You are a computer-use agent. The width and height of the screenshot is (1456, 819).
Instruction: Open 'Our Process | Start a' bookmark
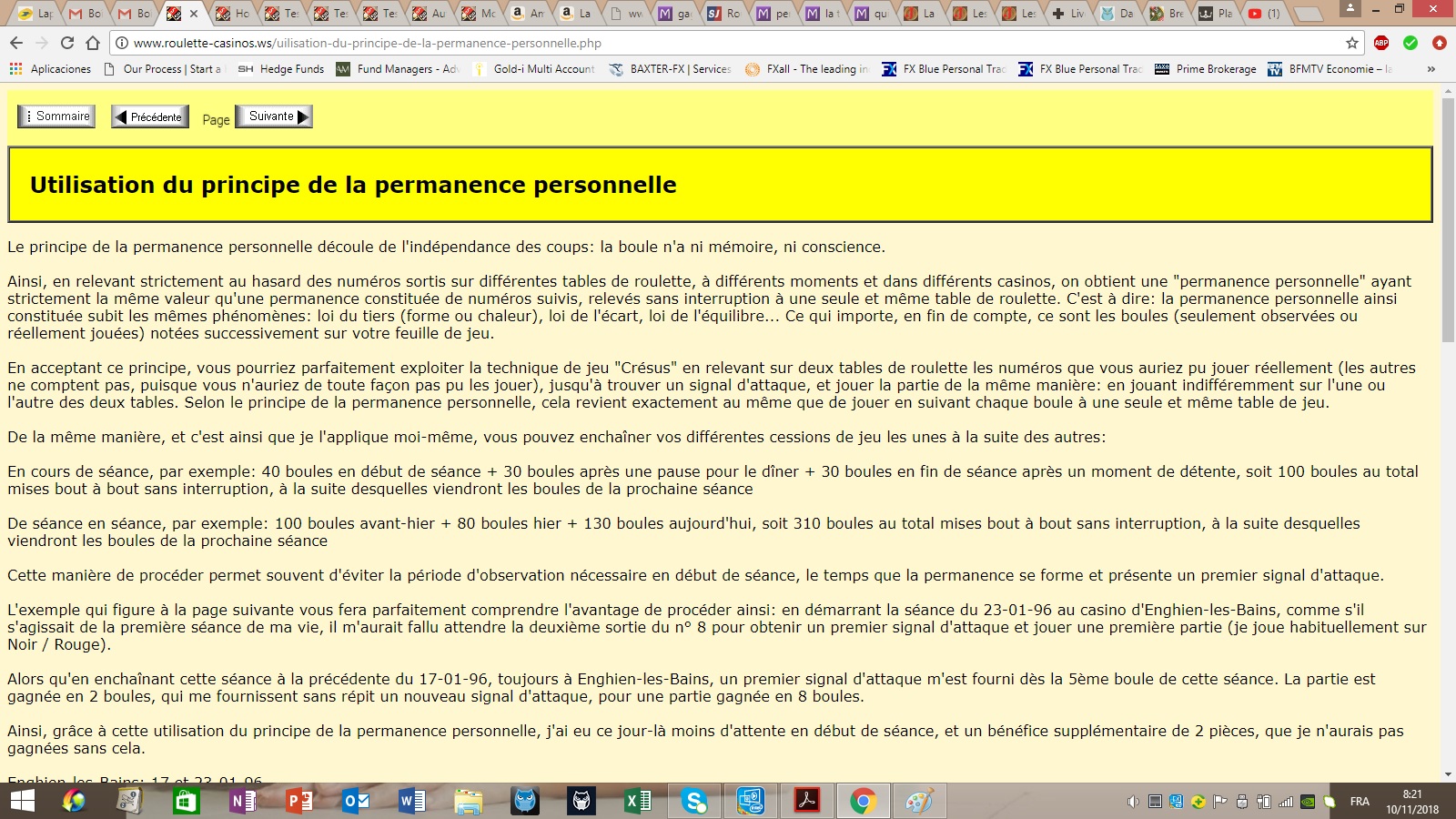(x=162, y=69)
